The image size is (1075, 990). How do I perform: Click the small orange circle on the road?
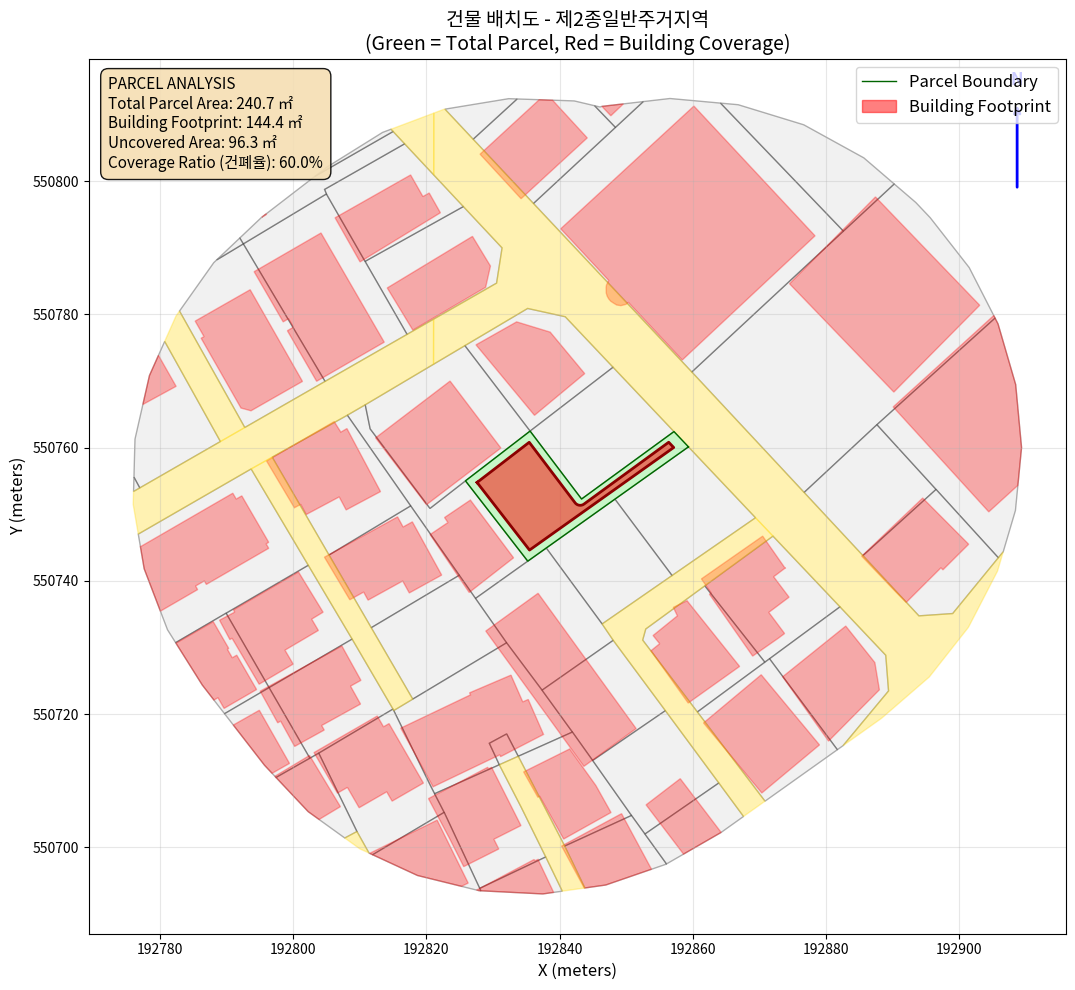pos(618,292)
